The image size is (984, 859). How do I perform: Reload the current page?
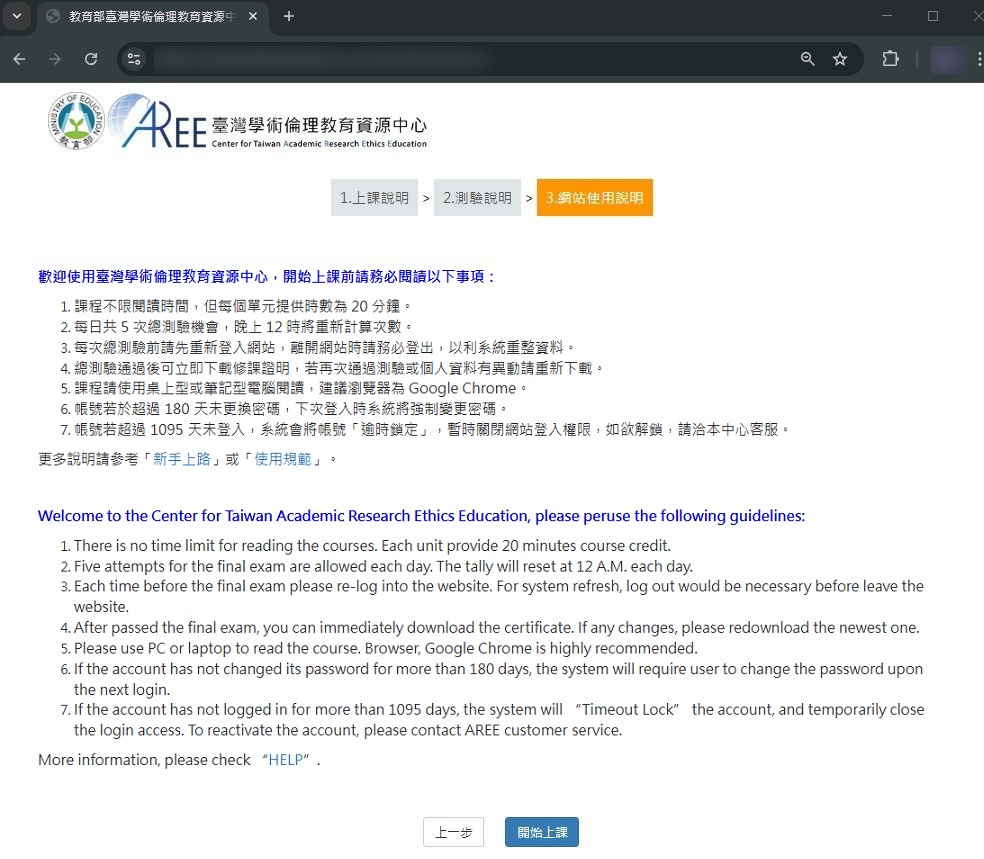[x=91, y=59]
